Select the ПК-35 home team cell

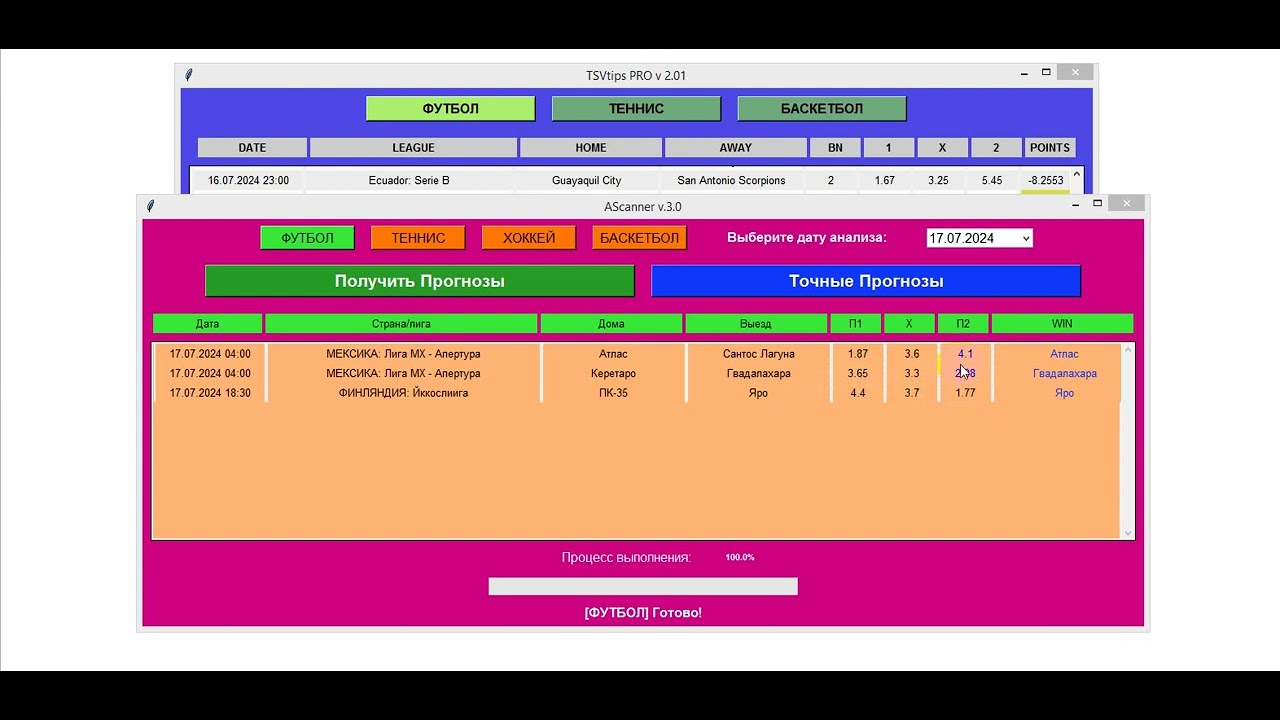[x=613, y=393]
